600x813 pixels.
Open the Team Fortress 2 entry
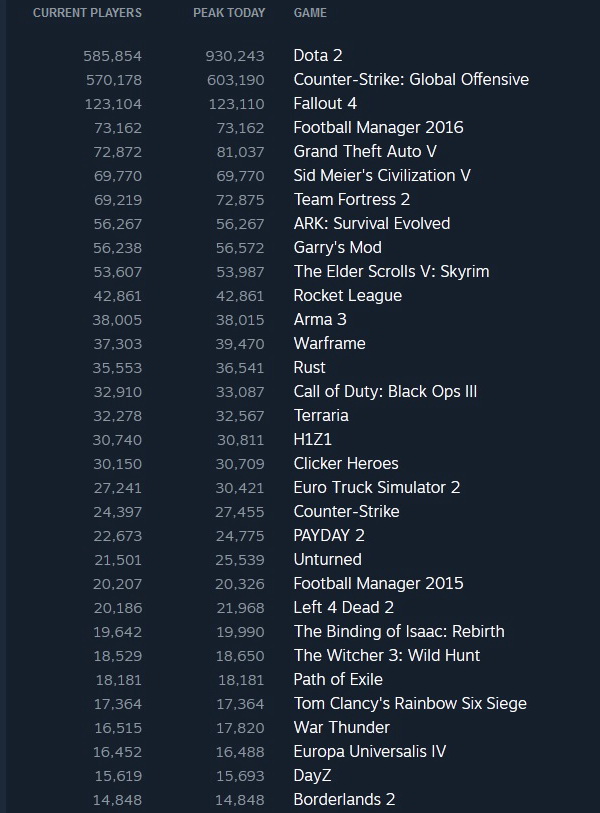(352, 199)
